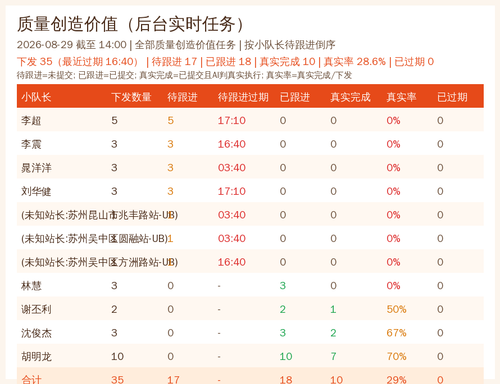Click the 下发数量 column header
Viewport: 500px width, 384px height.
point(131,97)
